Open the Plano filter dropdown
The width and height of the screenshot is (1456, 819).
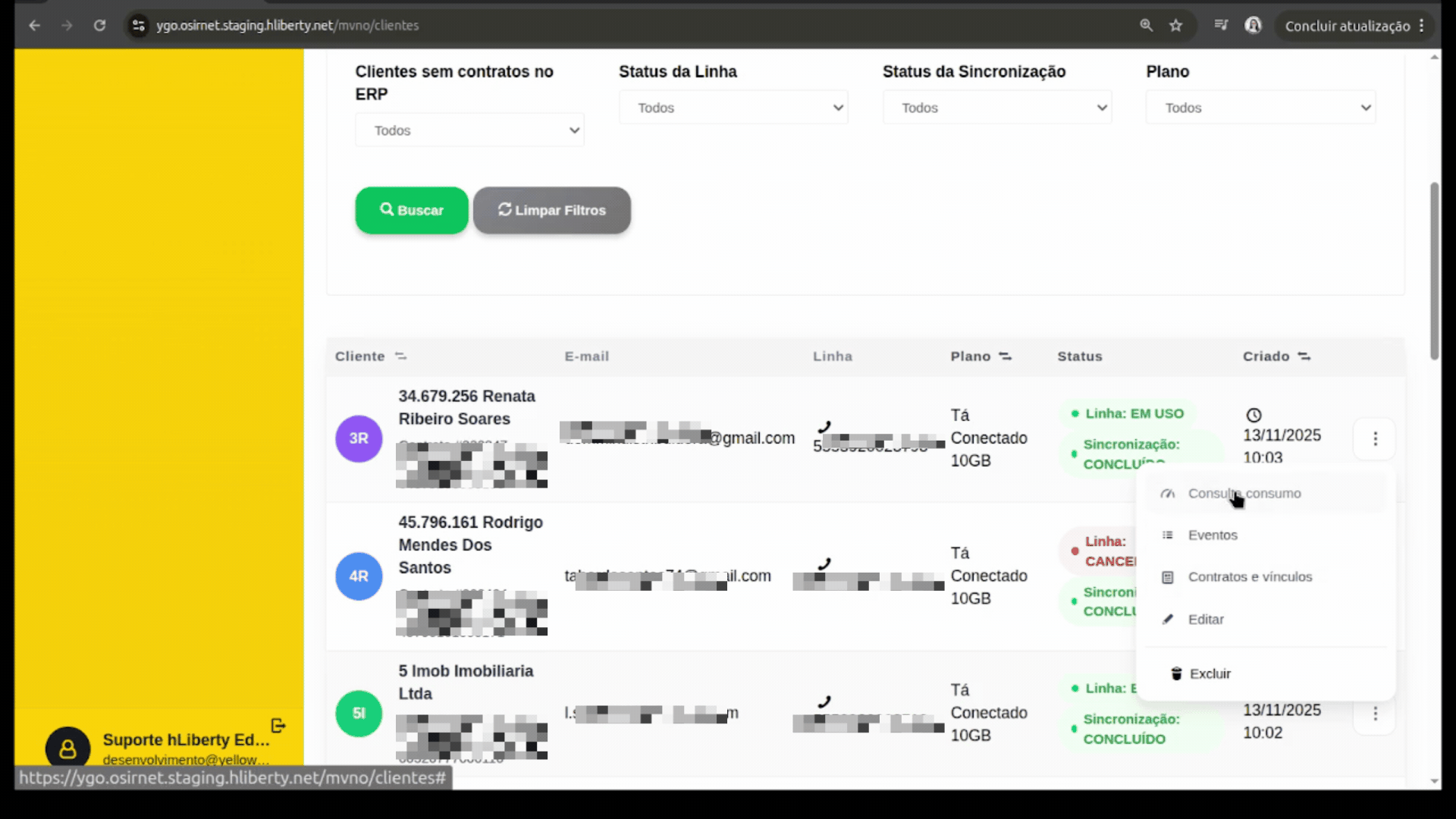pyautogui.click(x=1260, y=108)
